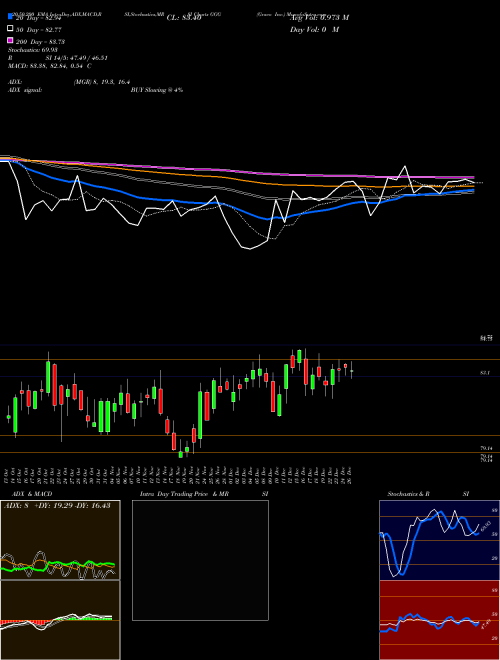500x660 pixels.
Task: Click the 'Stochastics & R SI' panel heading
Action: (x=428, y=494)
